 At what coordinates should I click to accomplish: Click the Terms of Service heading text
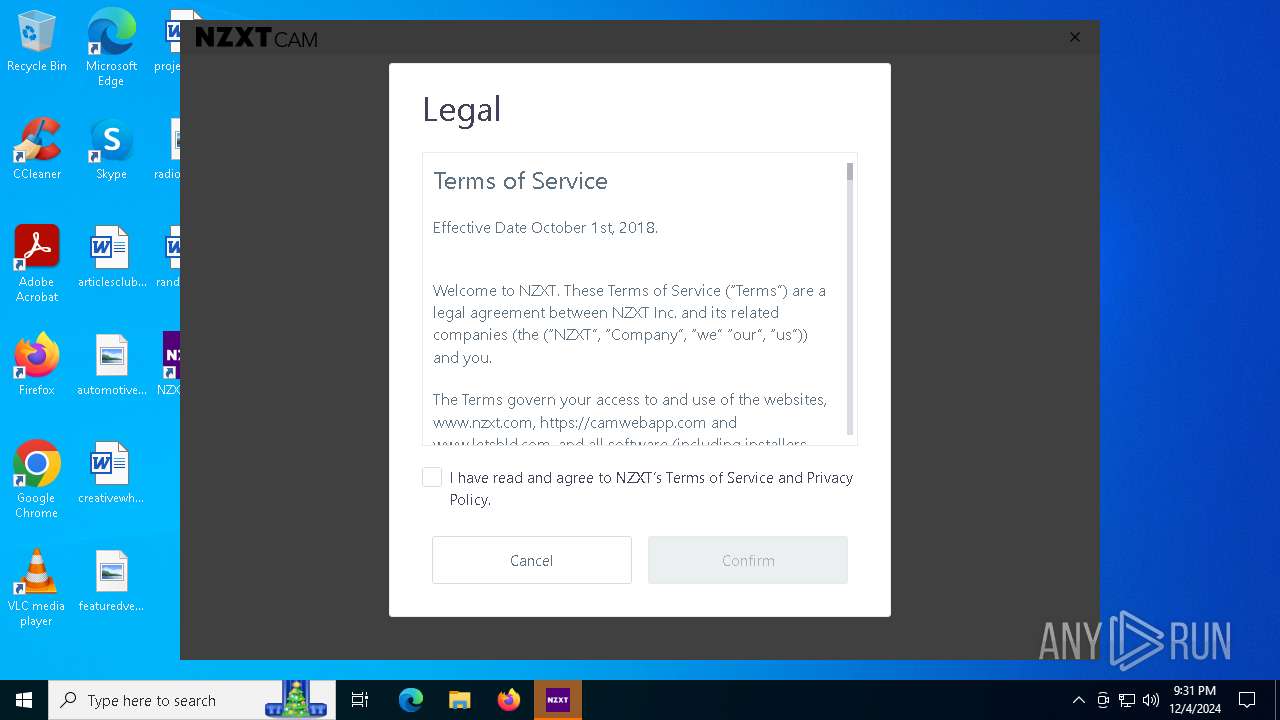(520, 181)
